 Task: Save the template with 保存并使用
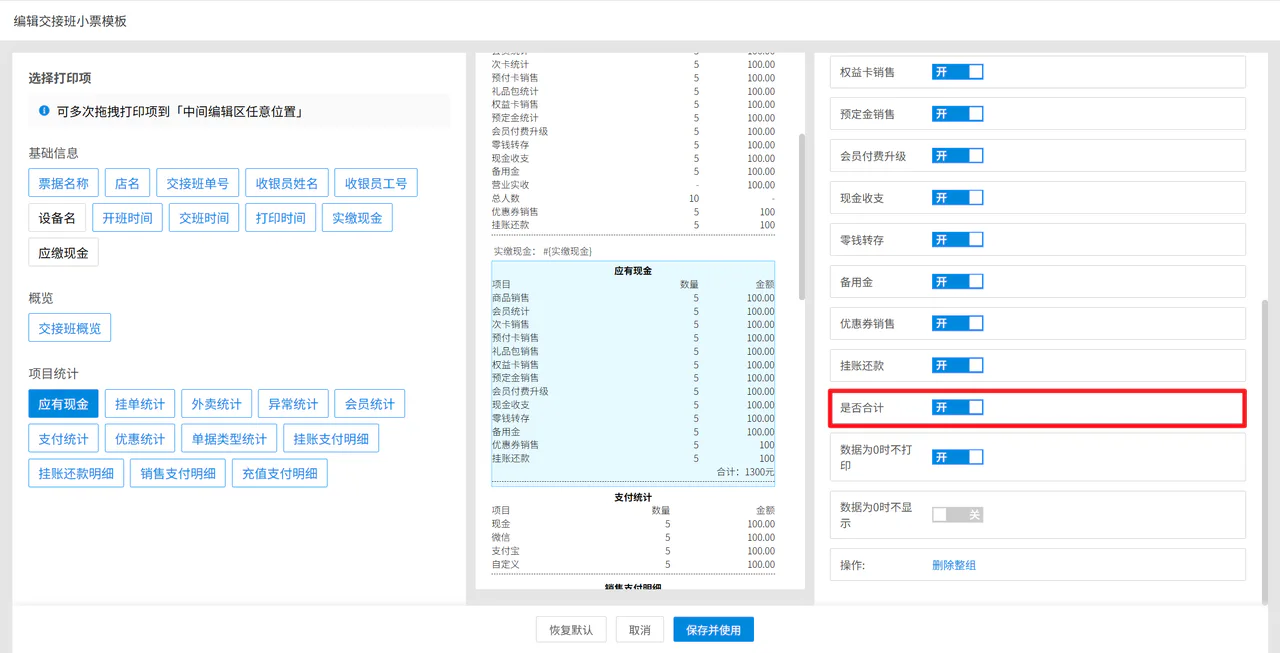(714, 630)
